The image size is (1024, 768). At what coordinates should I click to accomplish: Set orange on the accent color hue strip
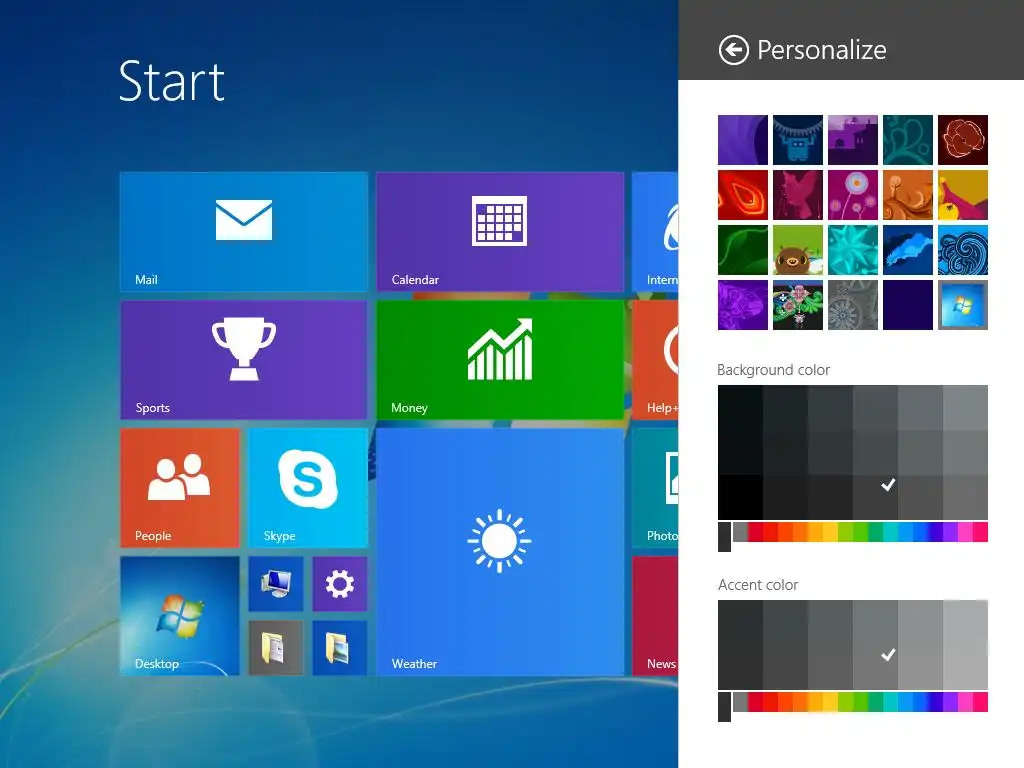pyautogui.click(x=800, y=702)
